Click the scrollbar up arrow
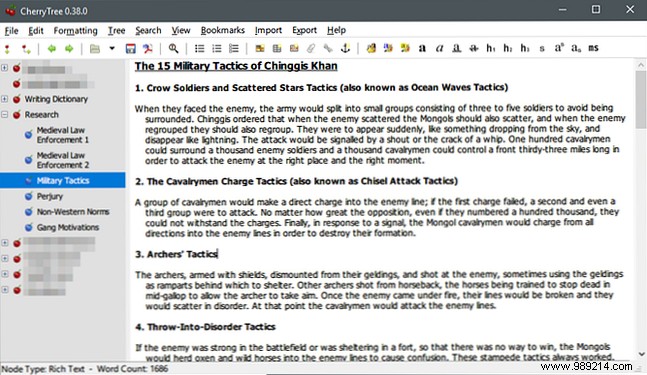Screen dimensions: 647x375 point(641,65)
